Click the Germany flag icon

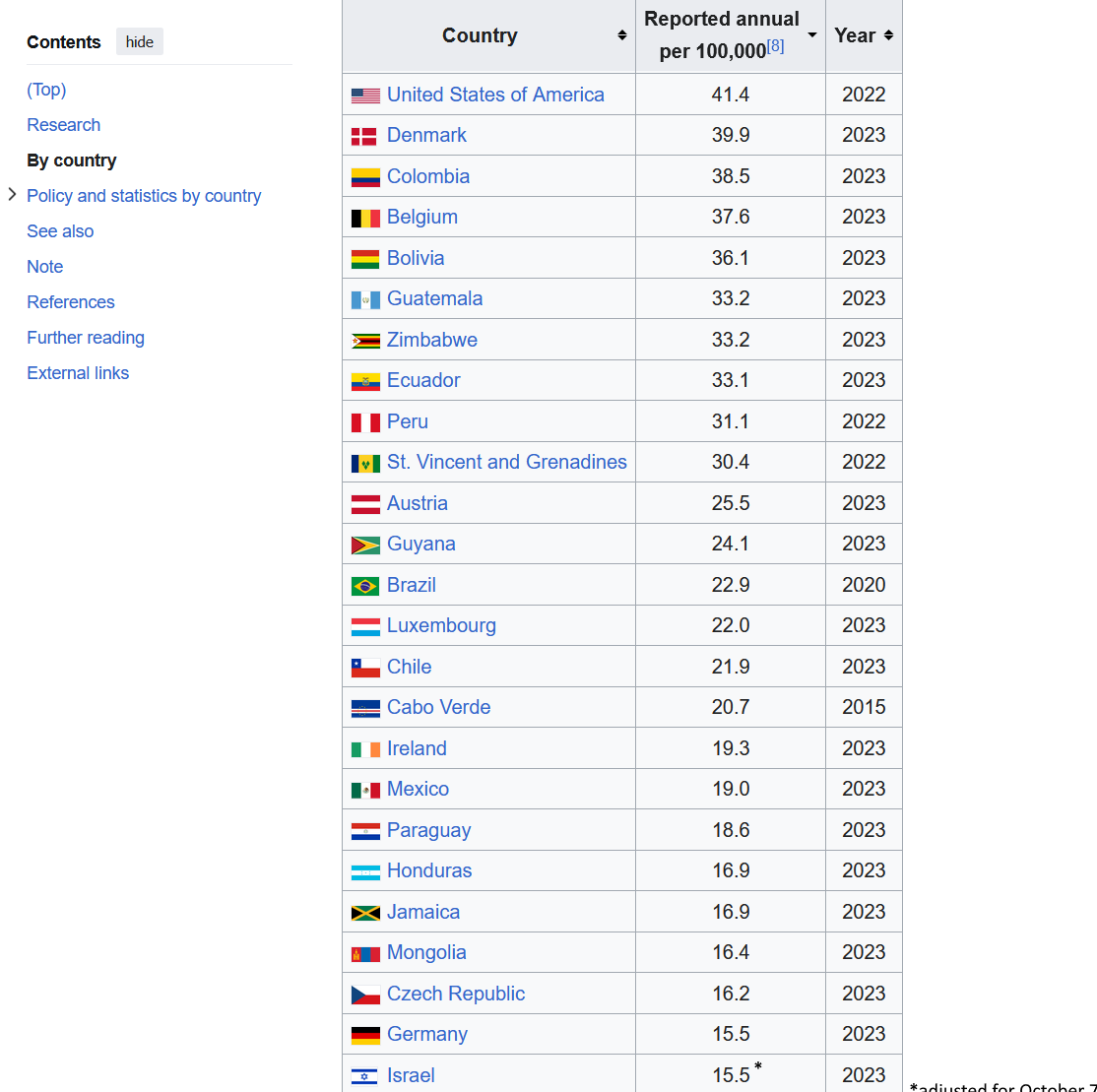point(365,1035)
